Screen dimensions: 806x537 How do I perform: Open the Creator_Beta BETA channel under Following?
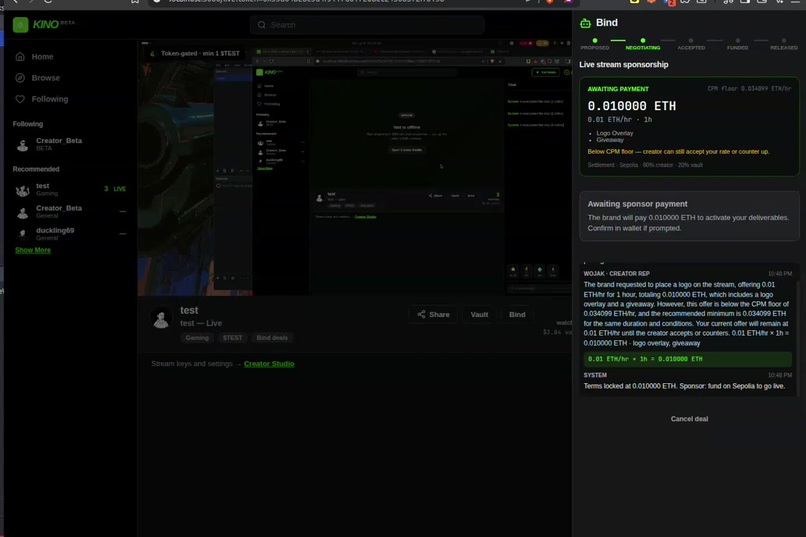click(x=70, y=144)
